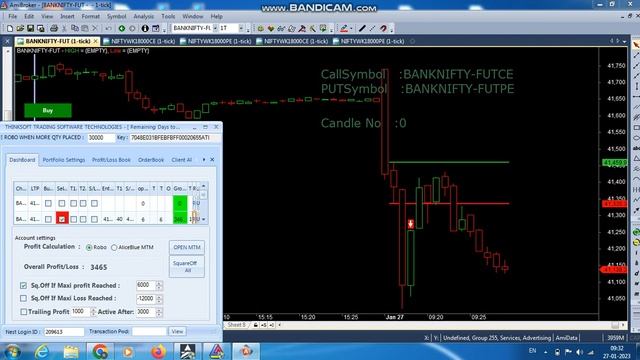This screenshot has height=360, width=640.
Task: Click the View button near Transaction Pwd
Action: [x=177, y=331]
